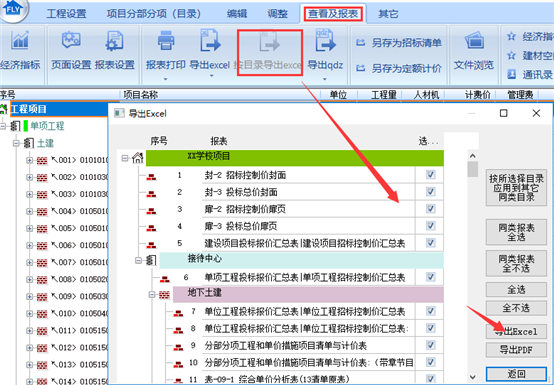554x385 pixels.
Task: Click 另存为招标清单 in ribbon
Action: click(x=399, y=43)
